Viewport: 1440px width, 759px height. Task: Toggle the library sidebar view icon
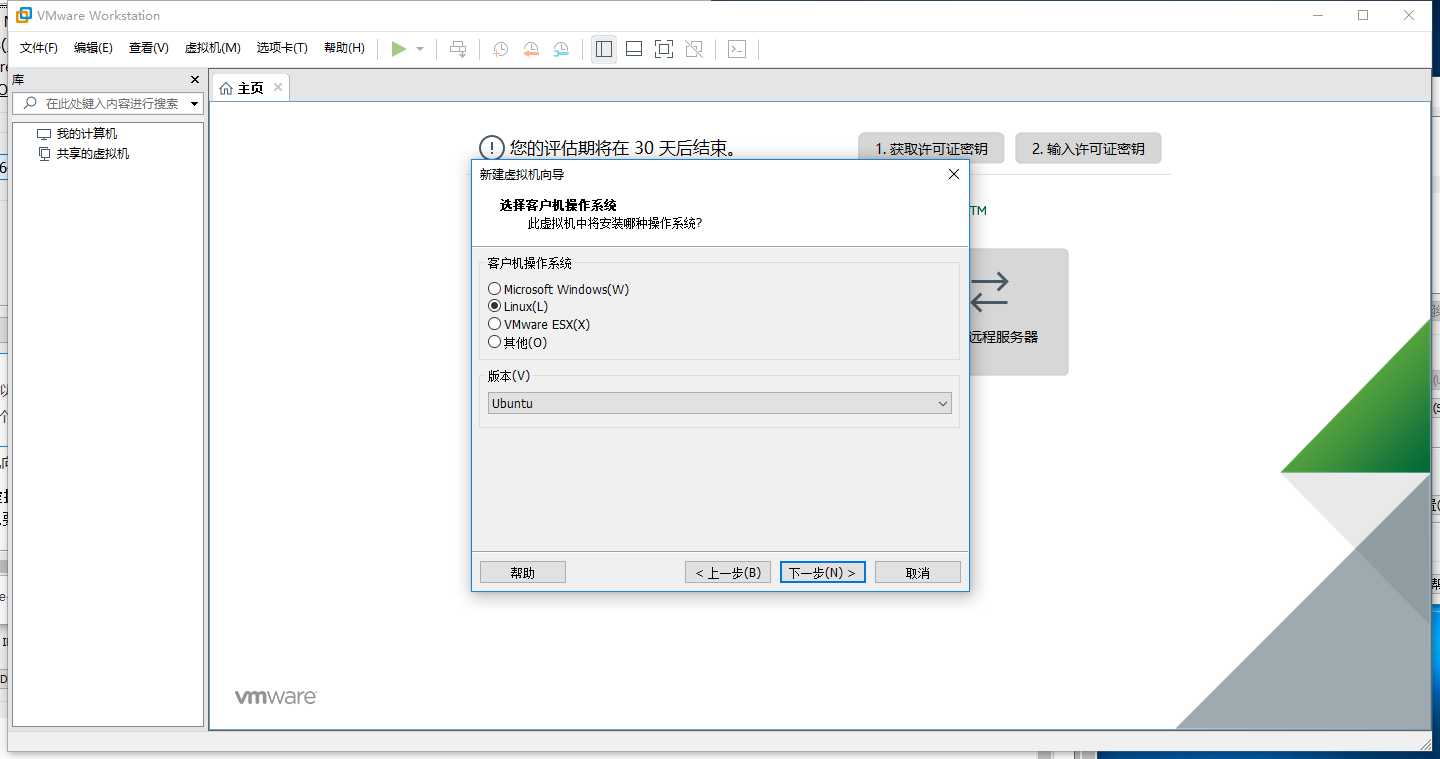point(604,49)
